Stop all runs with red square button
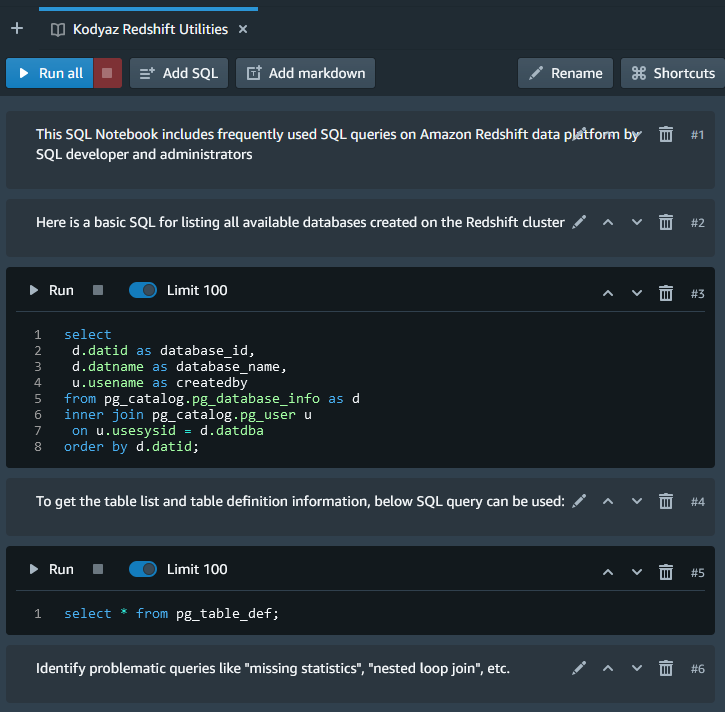The width and height of the screenshot is (725, 712). pos(107,73)
